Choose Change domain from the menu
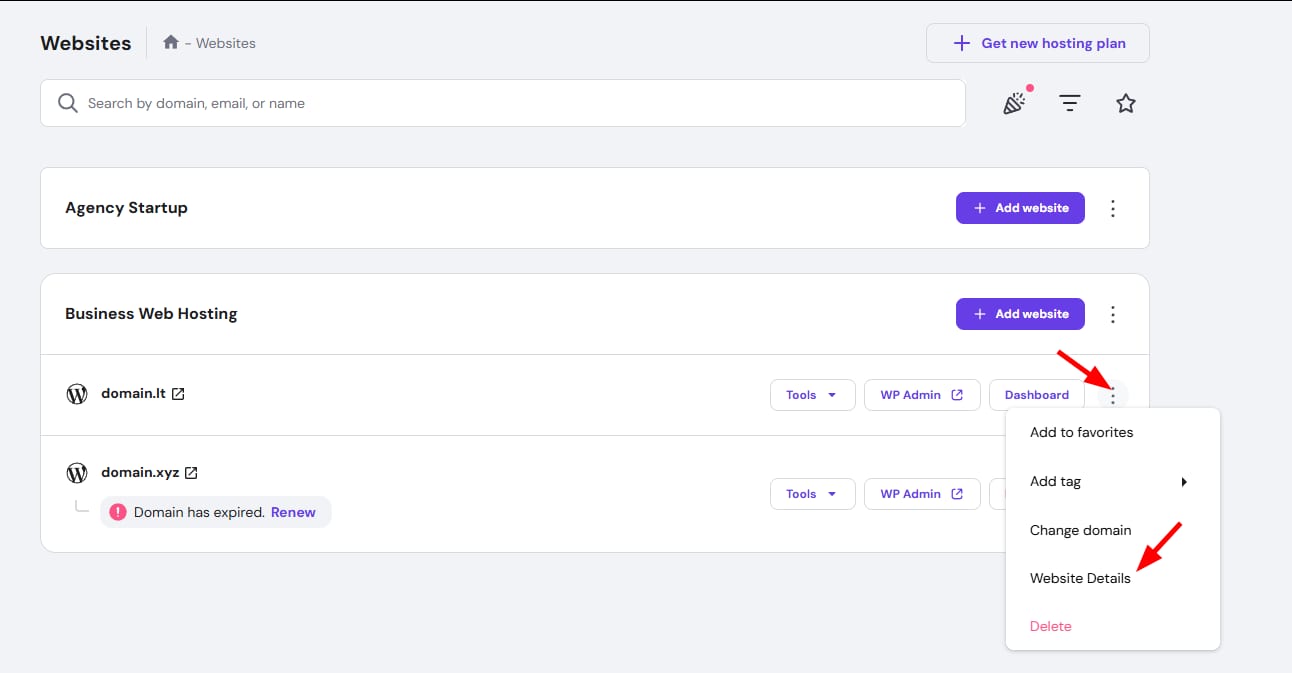This screenshot has height=673, width=1292. [1080, 530]
